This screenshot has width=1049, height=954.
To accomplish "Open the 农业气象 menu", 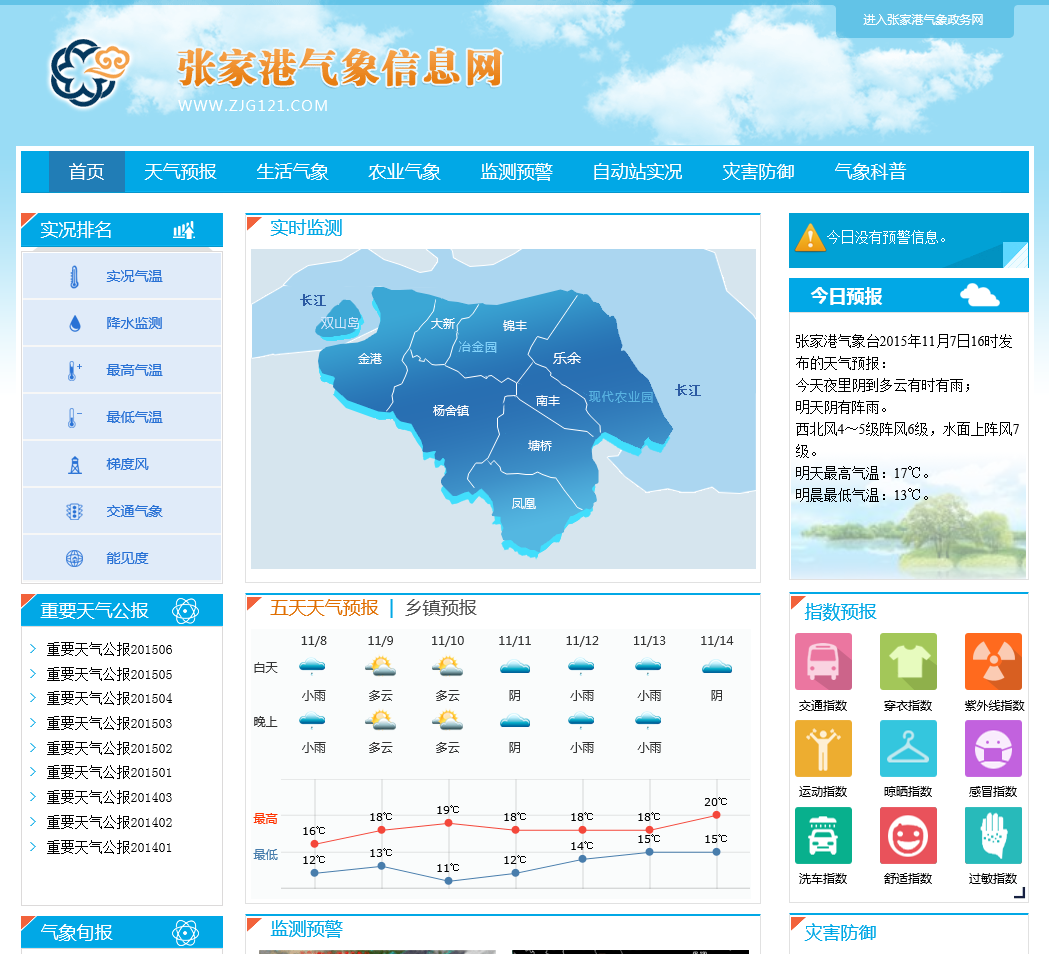I will coord(404,172).
